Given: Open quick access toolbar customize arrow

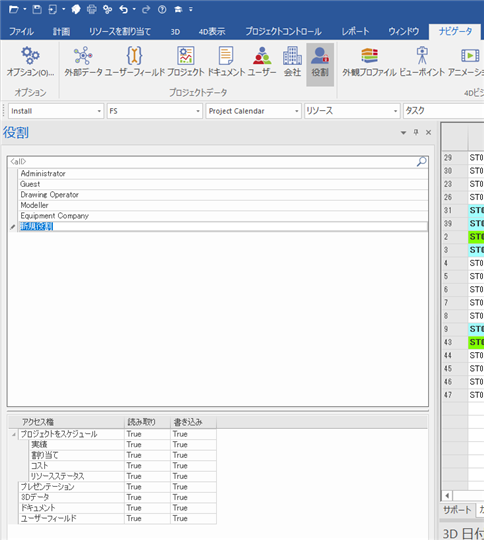Looking at the screenshot, I should click(x=190, y=9).
